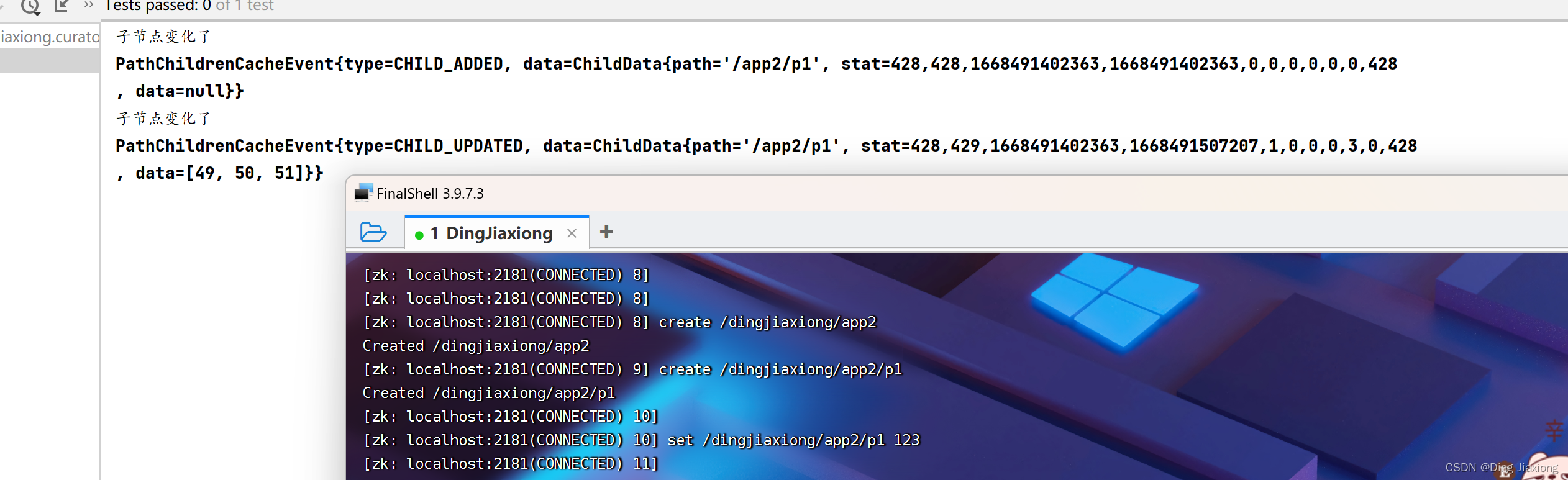Click the FinalShell app icon in title bar
The width and height of the screenshot is (1568, 480).
[363, 193]
